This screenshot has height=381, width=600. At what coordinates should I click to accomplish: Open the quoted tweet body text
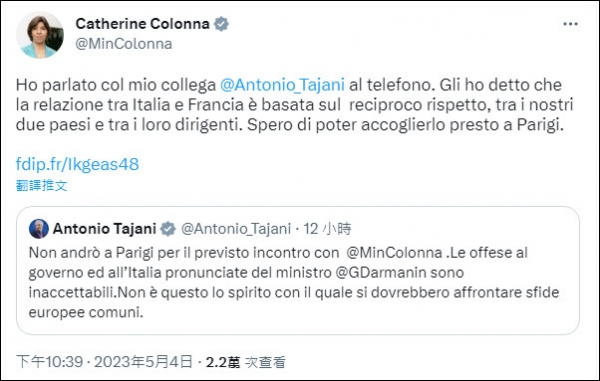pos(294,282)
